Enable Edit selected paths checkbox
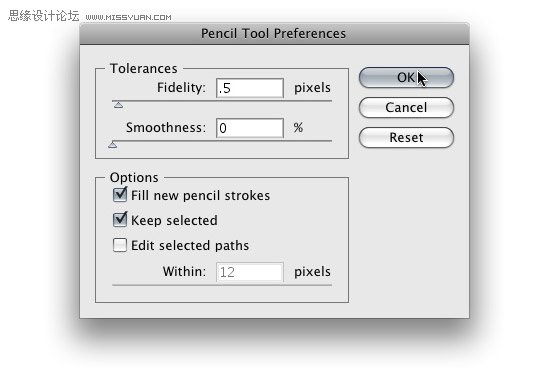The image size is (550, 378). [120, 245]
